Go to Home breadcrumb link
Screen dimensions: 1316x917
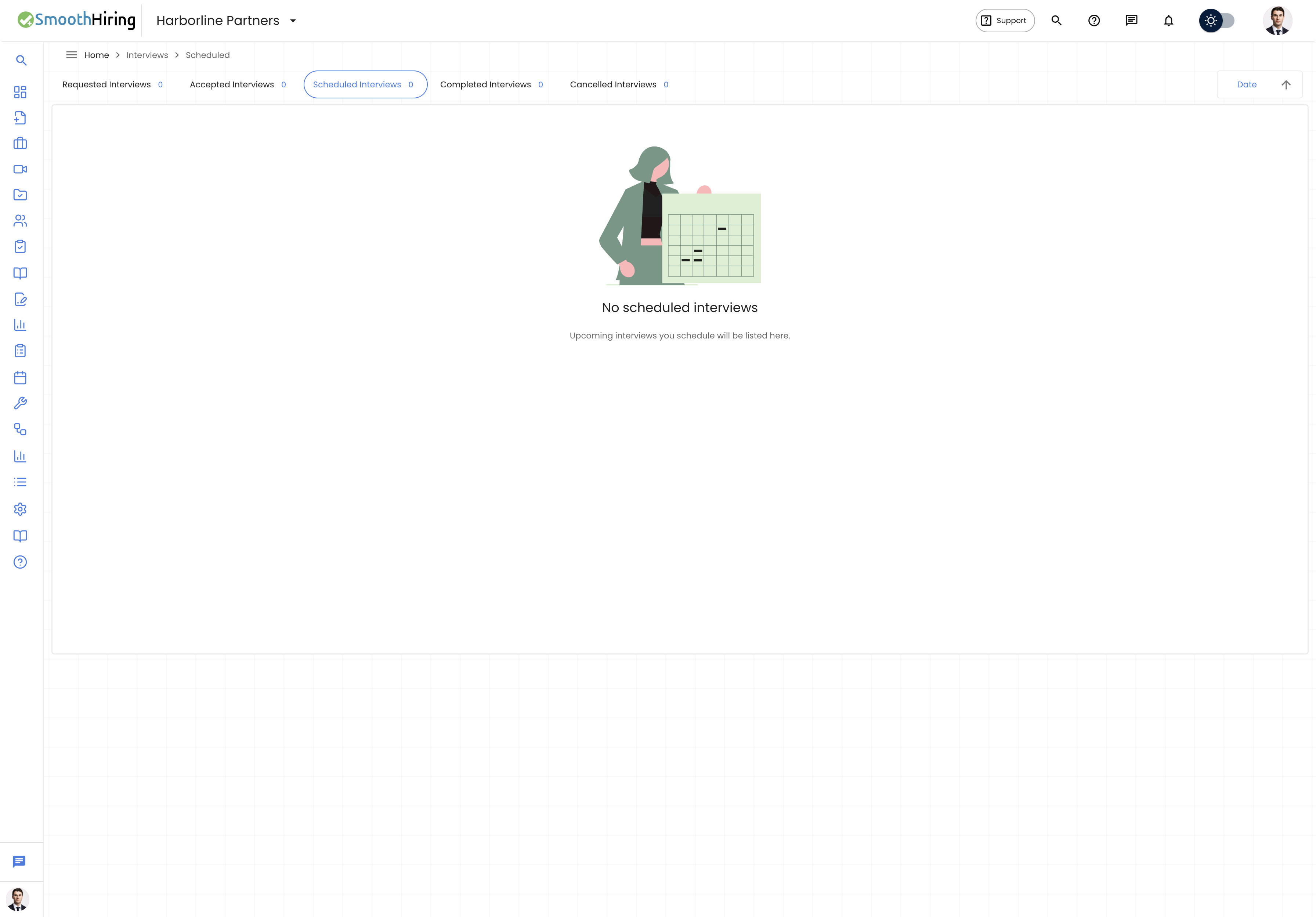point(96,55)
